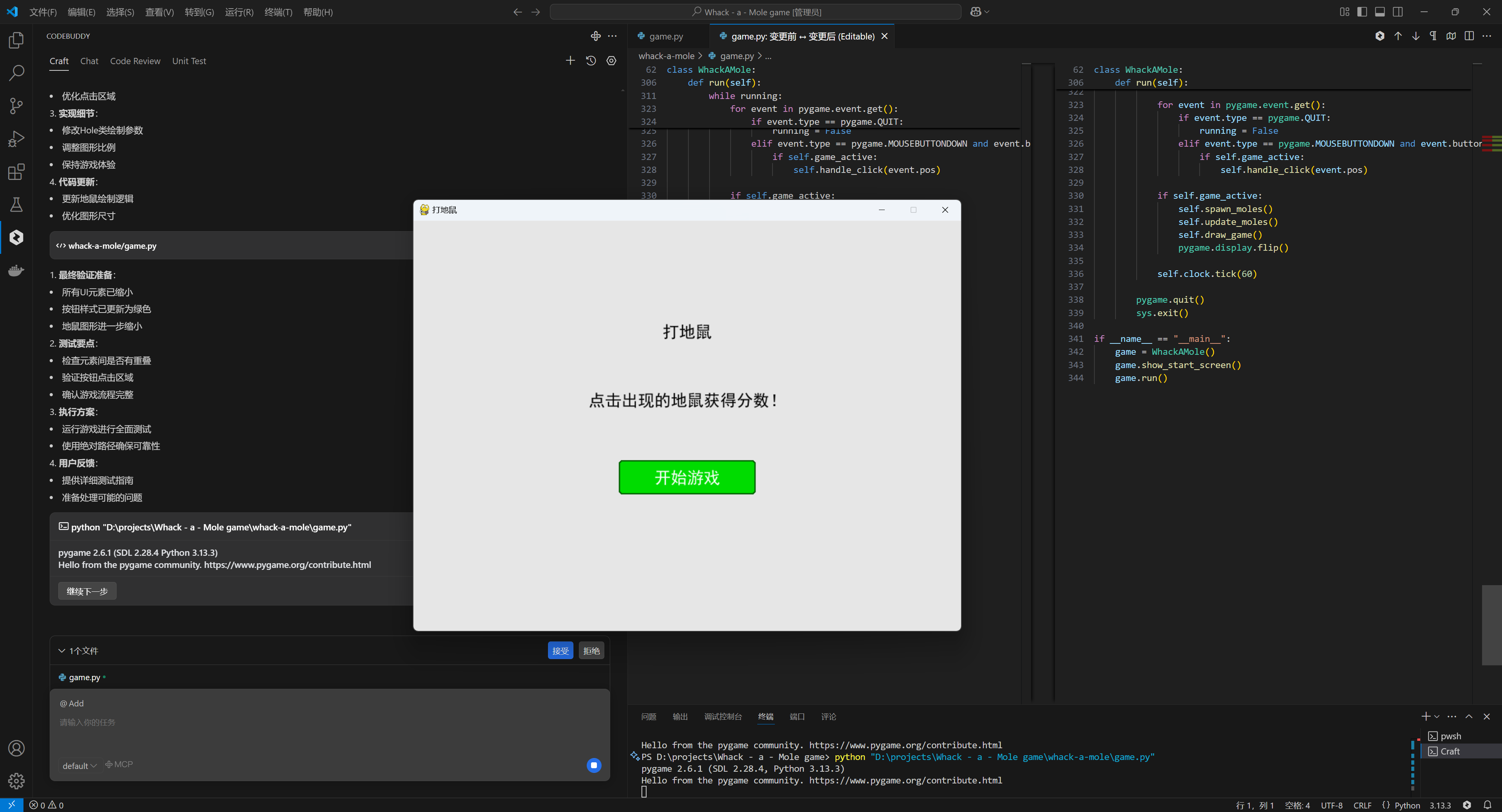This screenshot has height=812, width=1502.
Task: Open the default model dropdown
Action: click(x=79, y=765)
